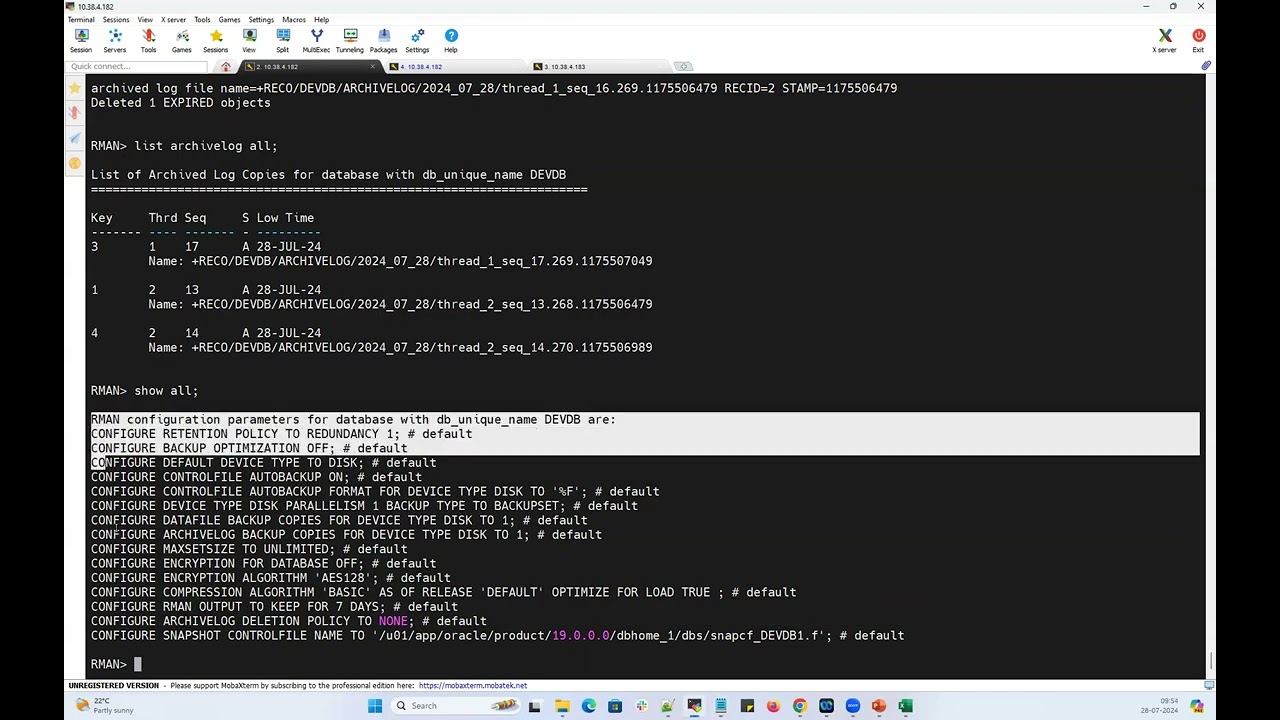
Task: Start the X server icon
Action: 1165,41
